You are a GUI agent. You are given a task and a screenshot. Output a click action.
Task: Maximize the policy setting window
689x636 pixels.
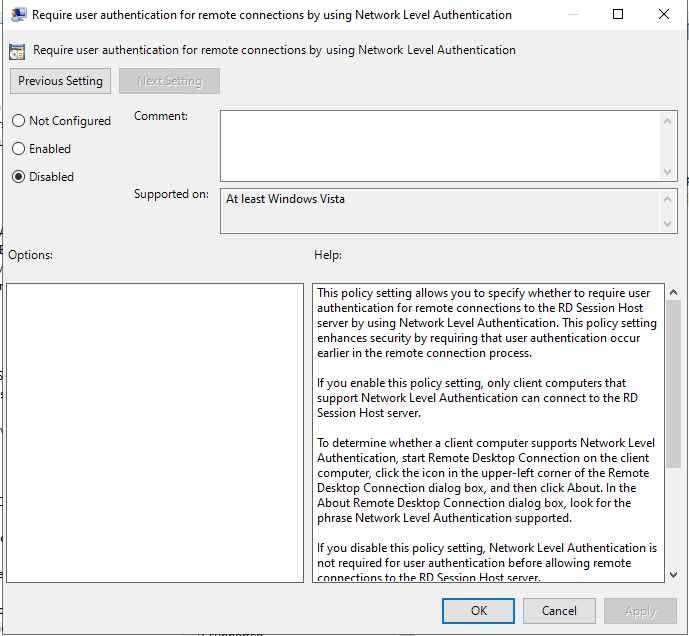coord(617,15)
